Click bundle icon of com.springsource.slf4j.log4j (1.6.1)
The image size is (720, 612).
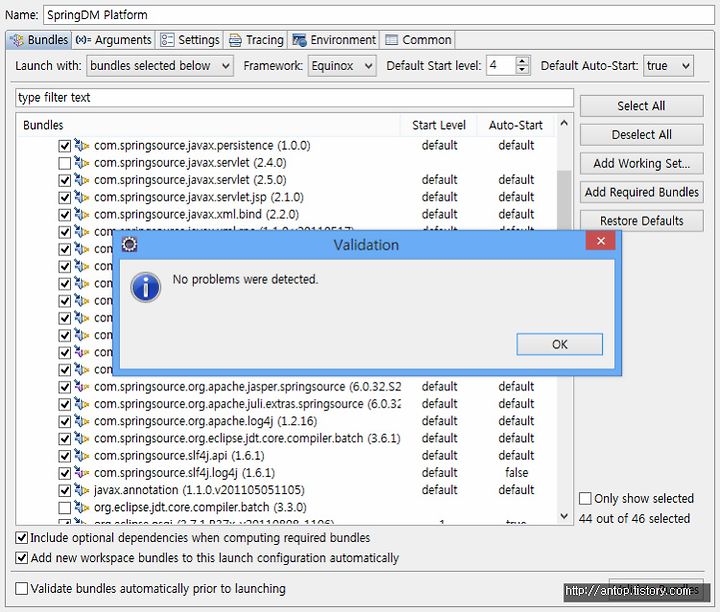coord(82,473)
